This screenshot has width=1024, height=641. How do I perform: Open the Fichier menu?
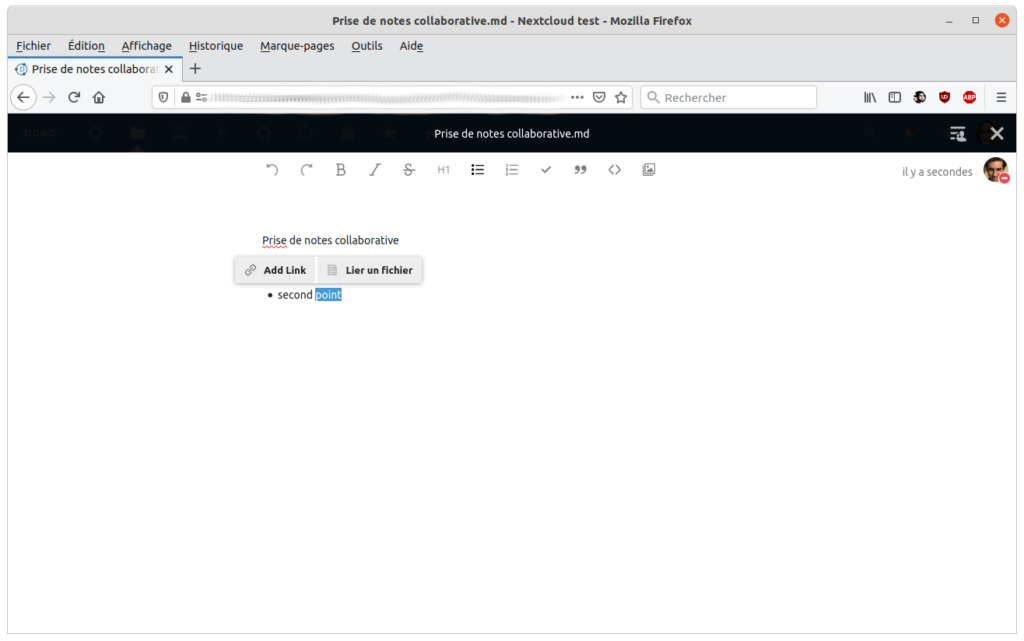click(33, 46)
